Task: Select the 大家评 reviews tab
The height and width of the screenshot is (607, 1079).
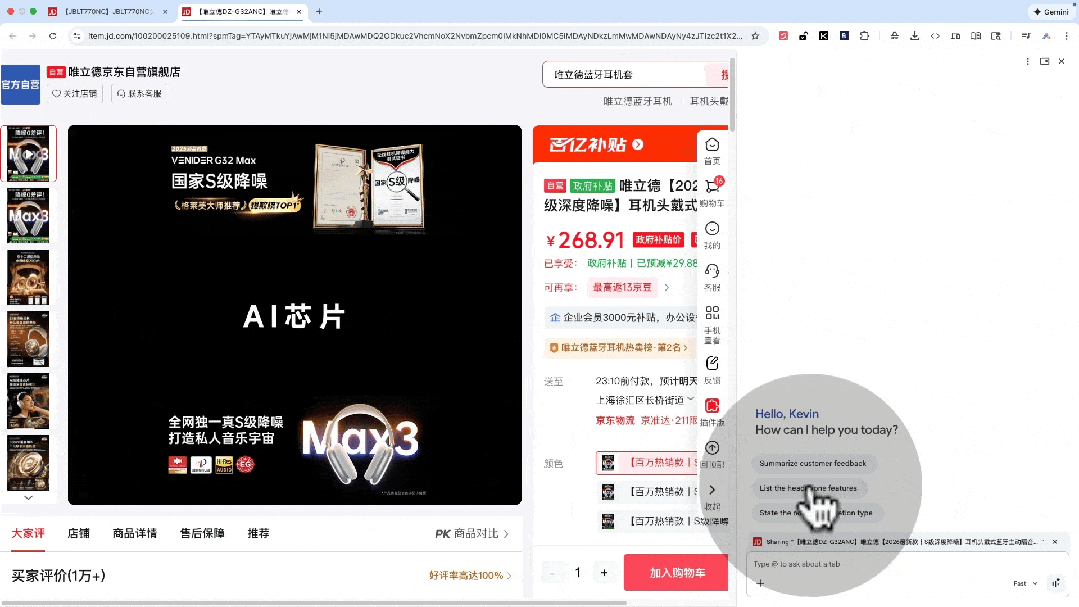Action: pyautogui.click(x=28, y=533)
